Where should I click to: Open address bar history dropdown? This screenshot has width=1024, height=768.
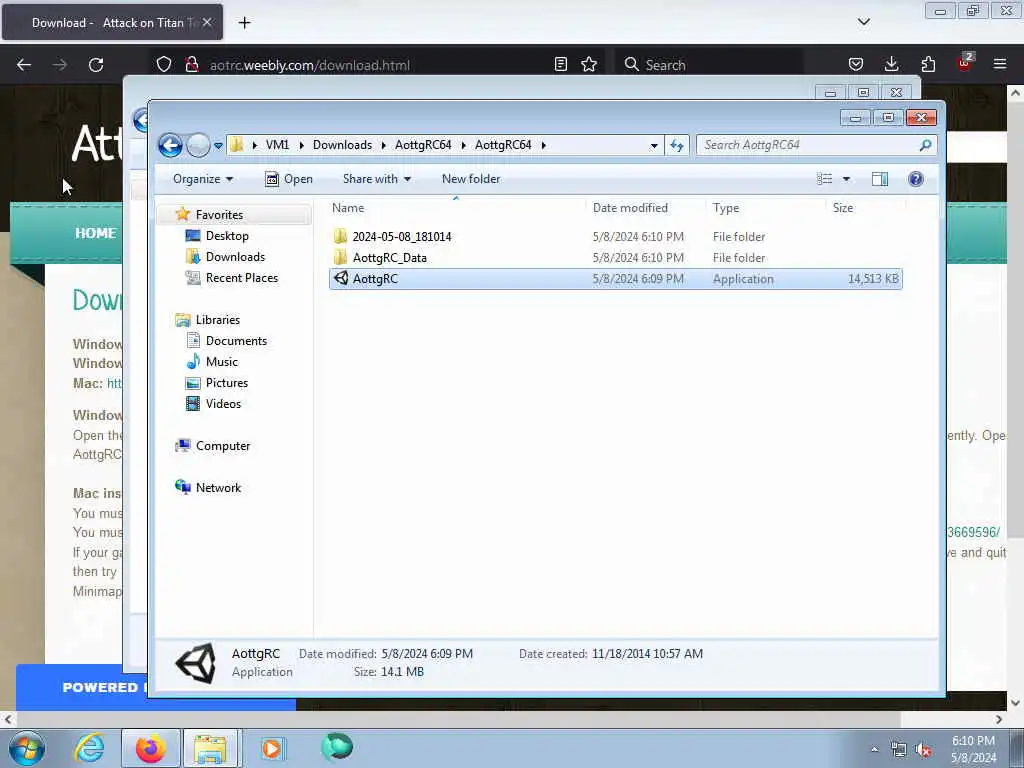click(654, 146)
